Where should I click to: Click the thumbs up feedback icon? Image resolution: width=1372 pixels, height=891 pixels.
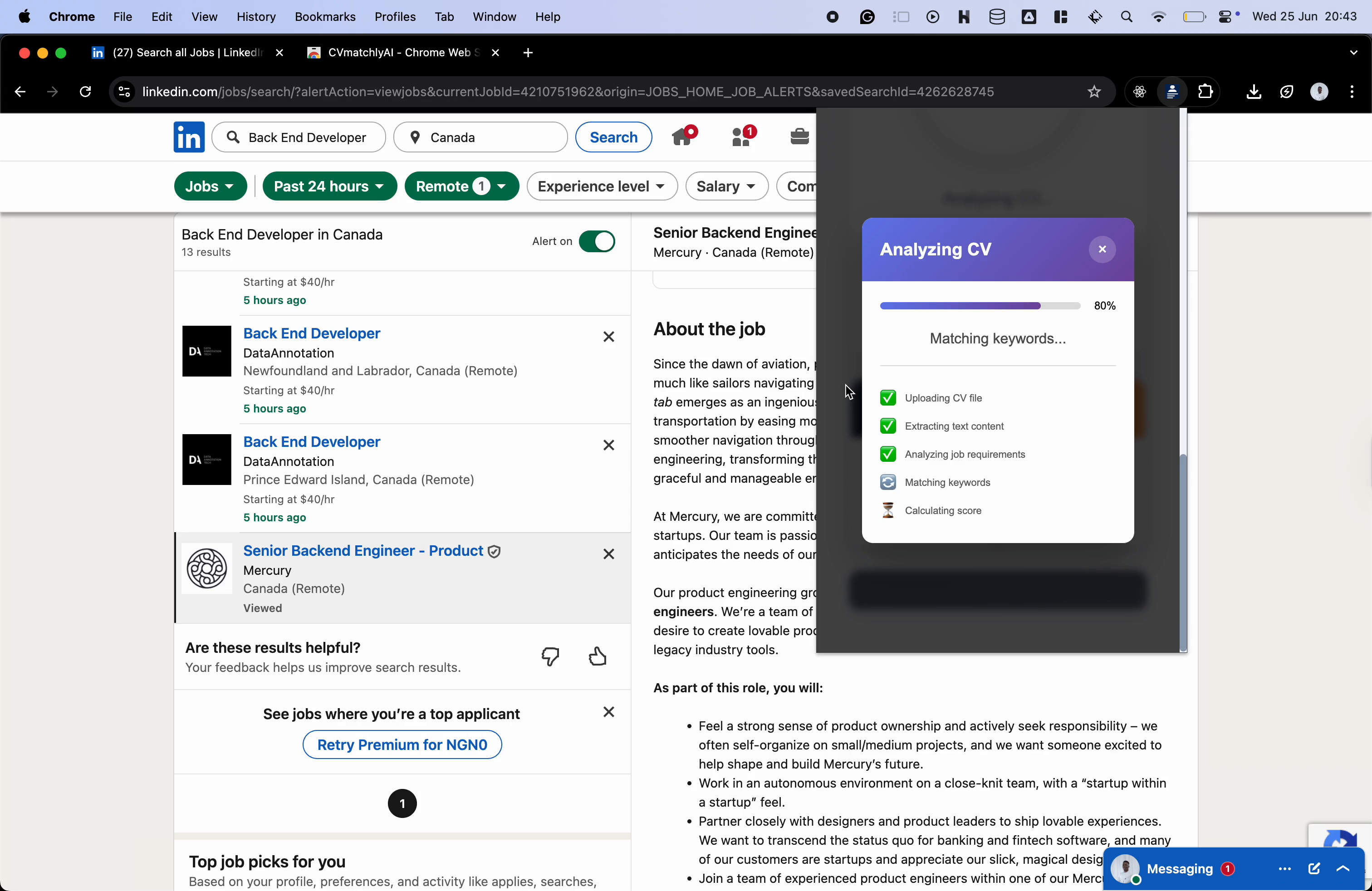point(598,656)
